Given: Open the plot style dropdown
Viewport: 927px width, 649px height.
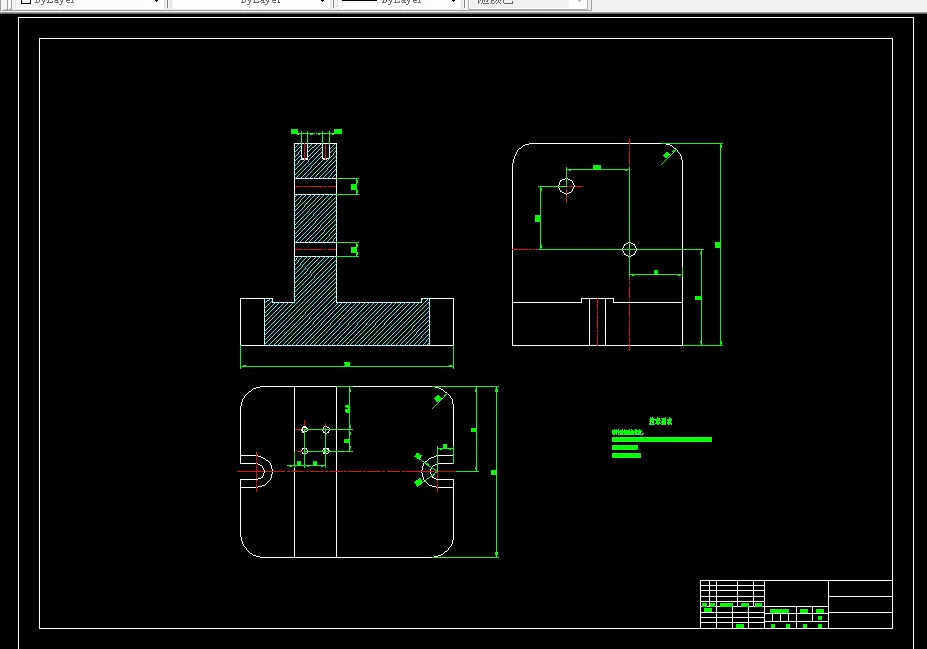Looking at the screenshot, I should coord(528,2).
